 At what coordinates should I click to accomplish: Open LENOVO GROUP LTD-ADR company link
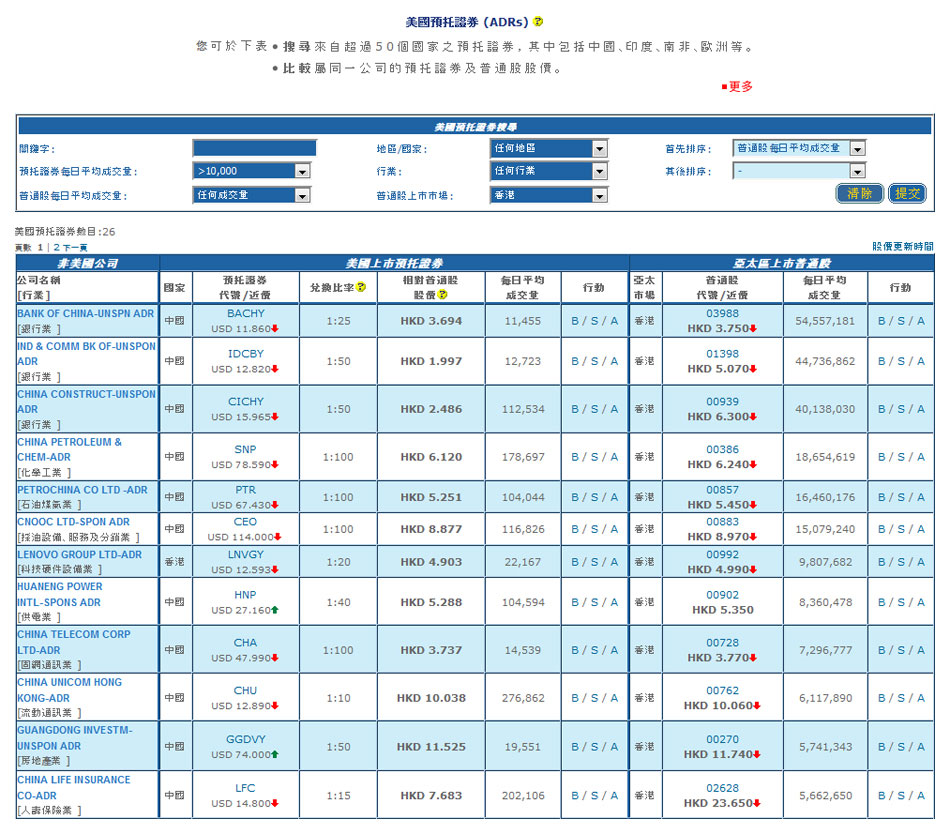pyautogui.click(x=79, y=554)
